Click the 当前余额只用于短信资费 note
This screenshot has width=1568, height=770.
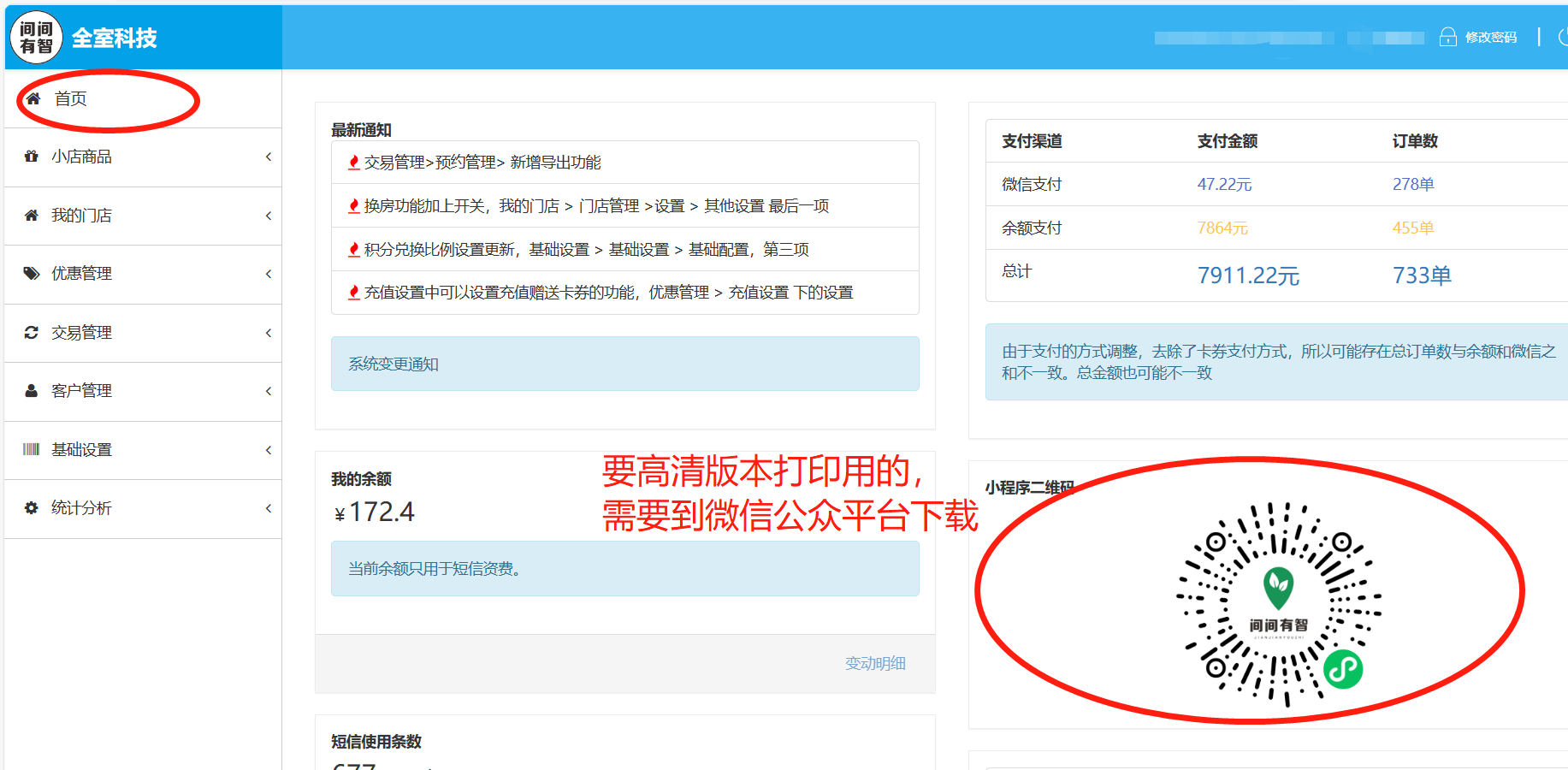(625, 568)
